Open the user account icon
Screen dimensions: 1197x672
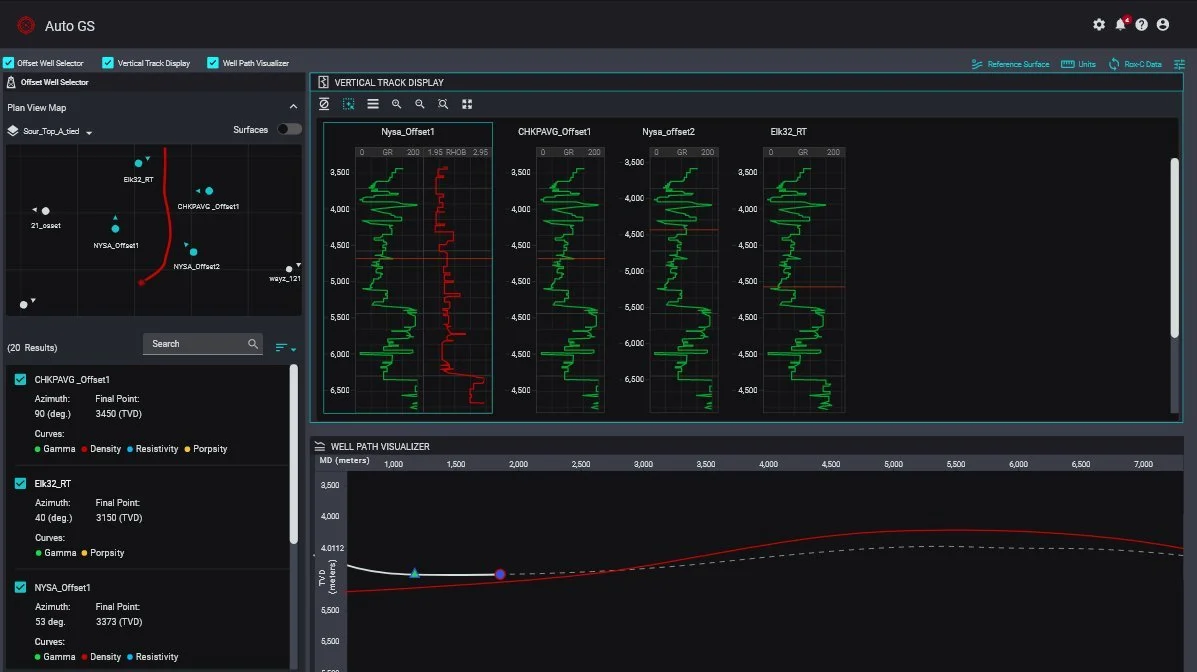(1163, 24)
